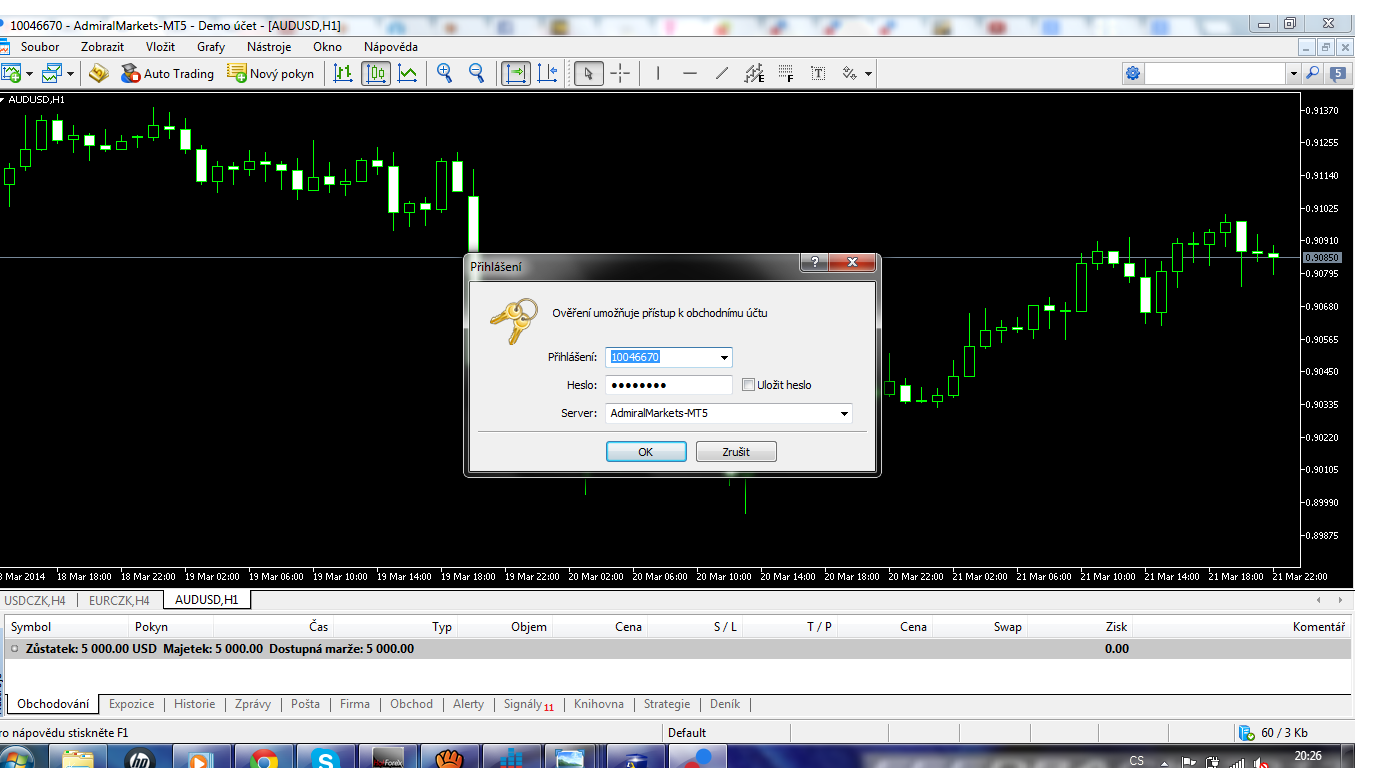Open the Zprávy terminal tab

[253, 704]
